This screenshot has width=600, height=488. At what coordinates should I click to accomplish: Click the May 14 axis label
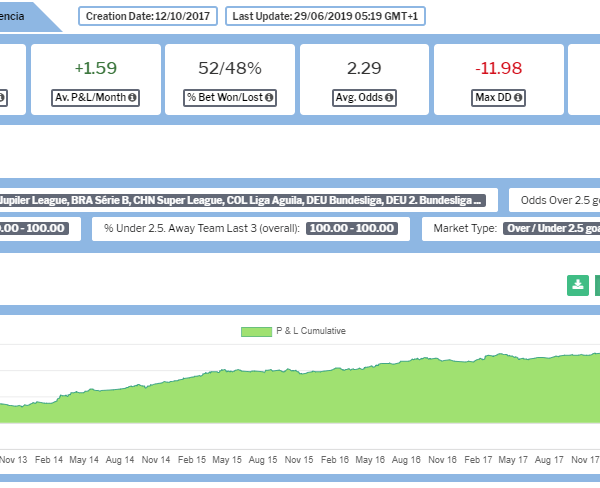(x=84, y=460)
